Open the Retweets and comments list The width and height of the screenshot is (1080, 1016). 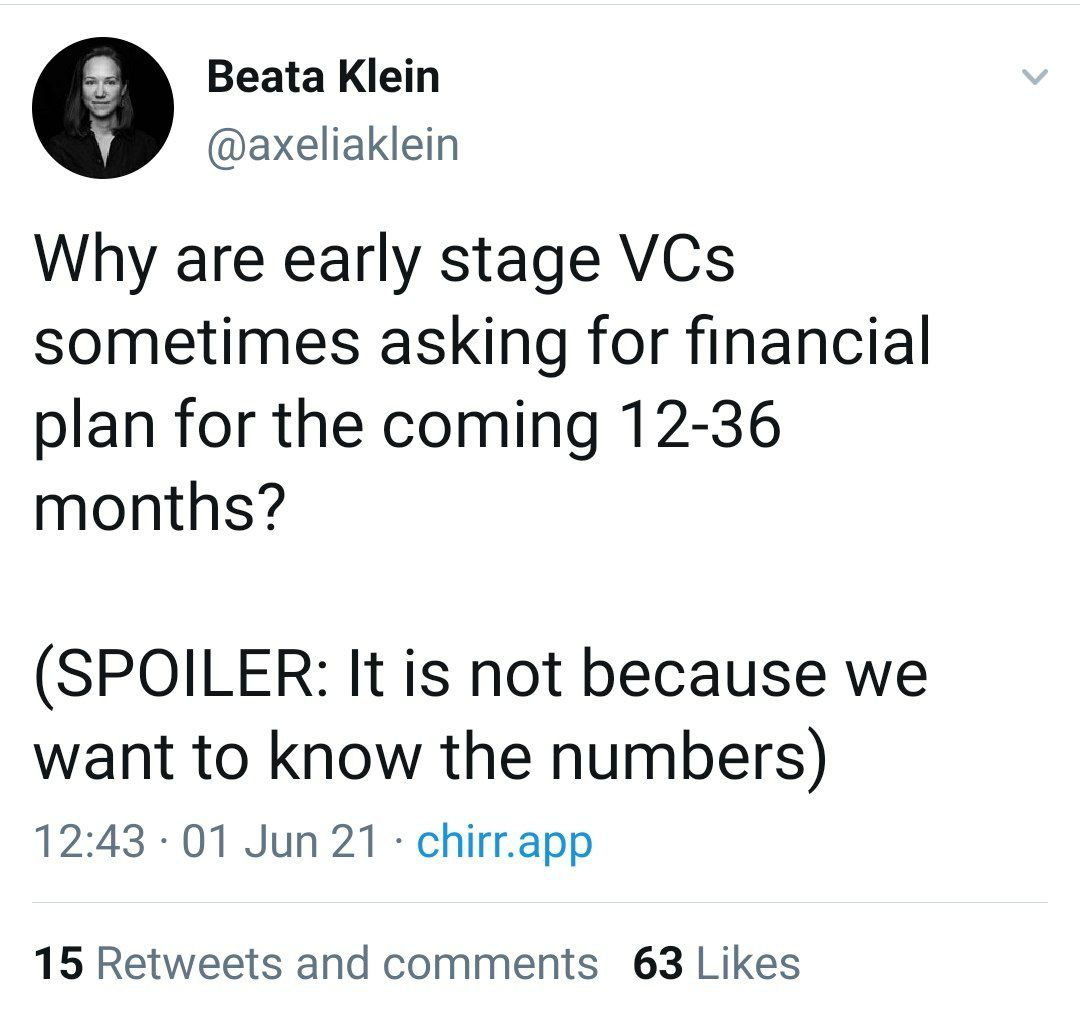coord(346,962)
